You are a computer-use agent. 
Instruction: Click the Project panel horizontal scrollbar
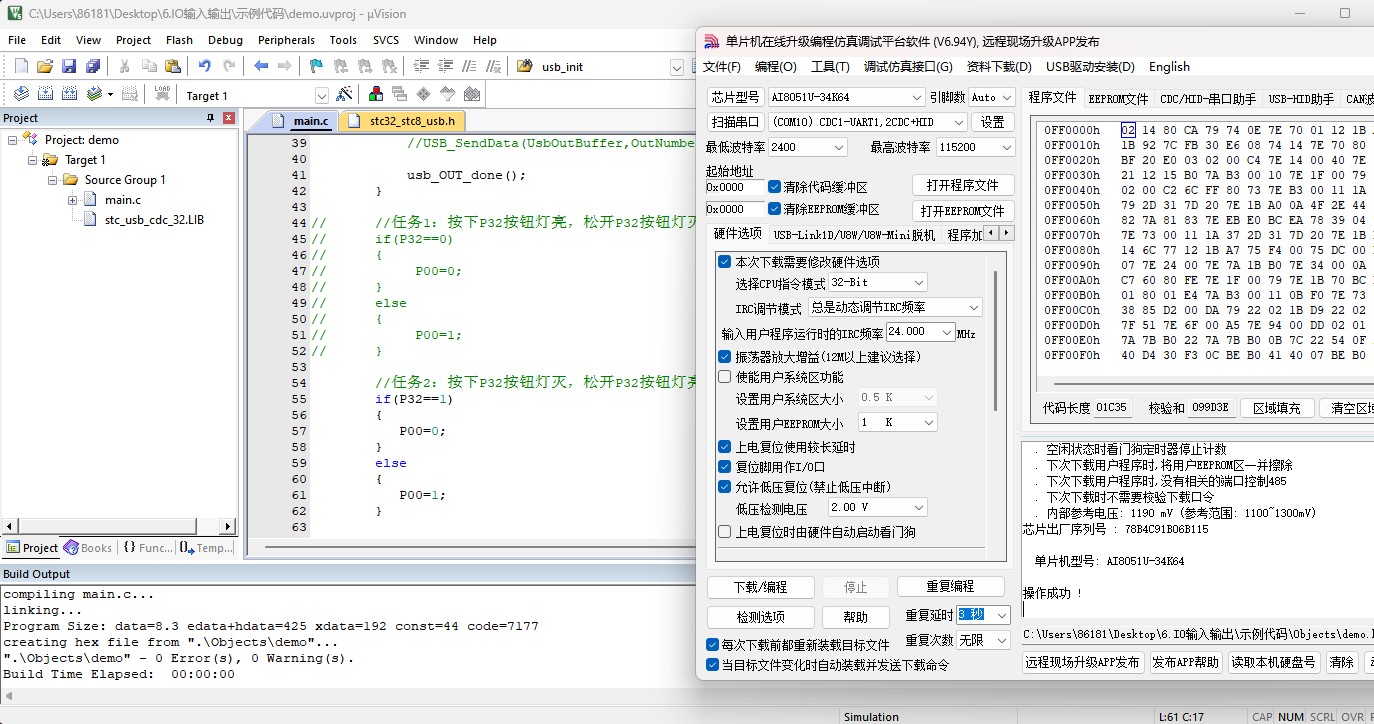tap(119, 526)
